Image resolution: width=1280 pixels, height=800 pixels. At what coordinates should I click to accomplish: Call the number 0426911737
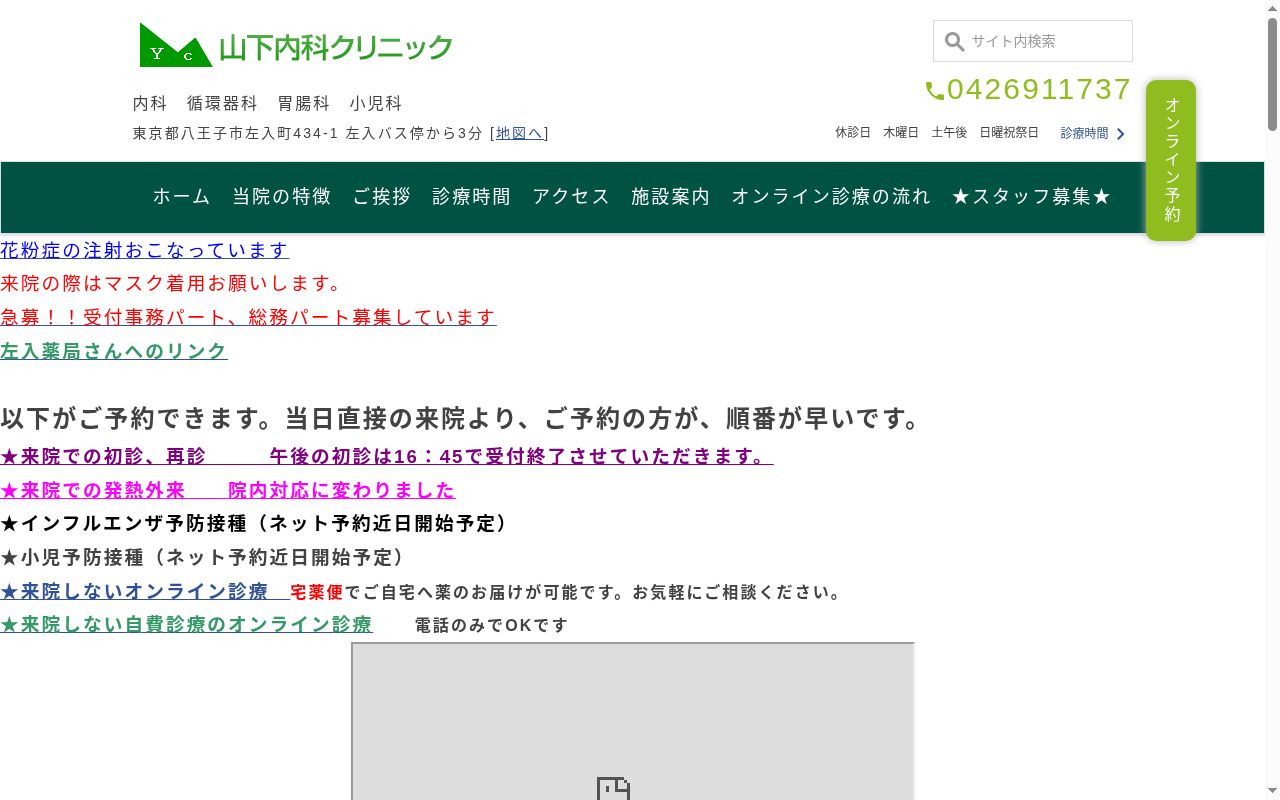(x=1039, y=90)
